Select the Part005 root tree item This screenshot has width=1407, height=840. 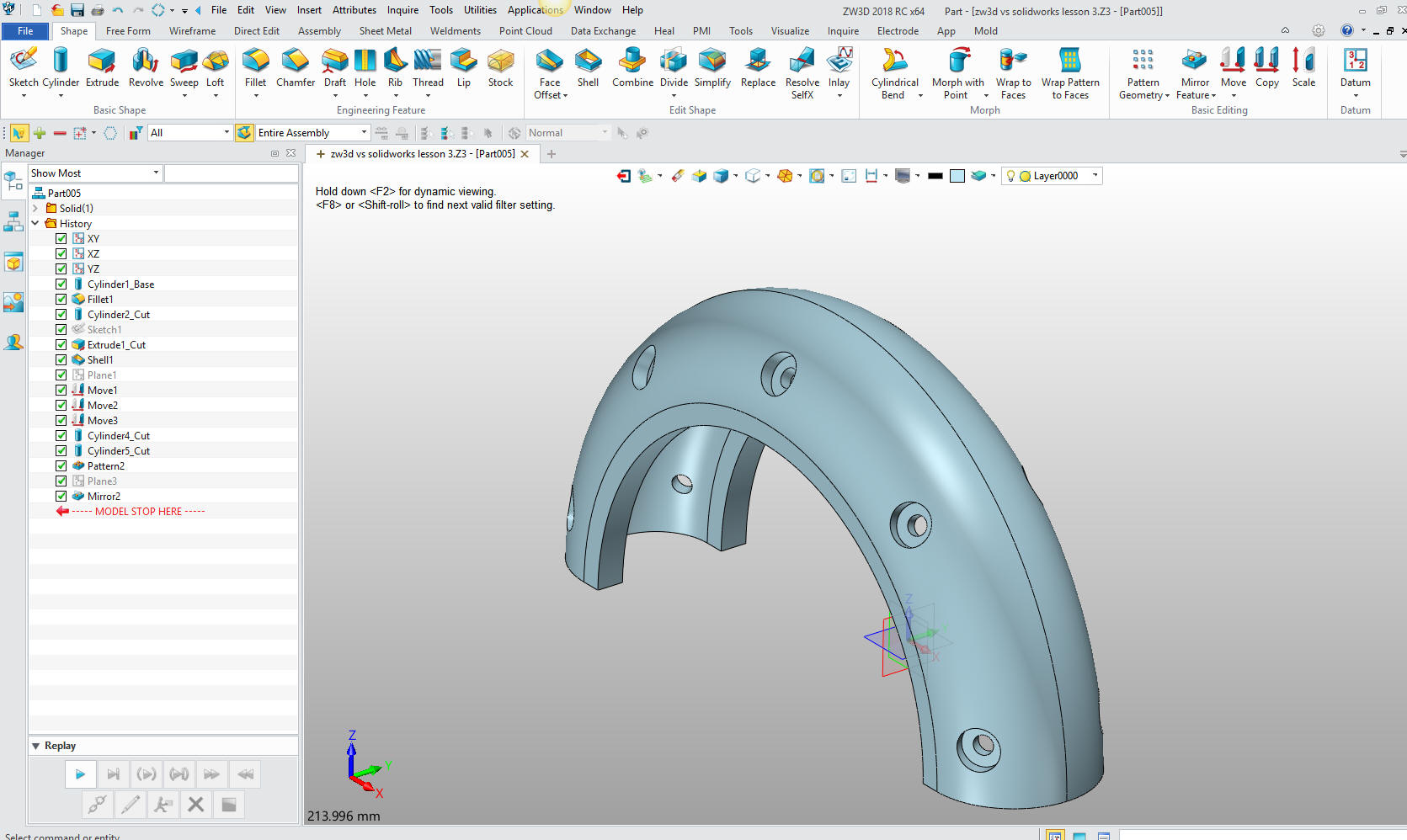[64, 193]
